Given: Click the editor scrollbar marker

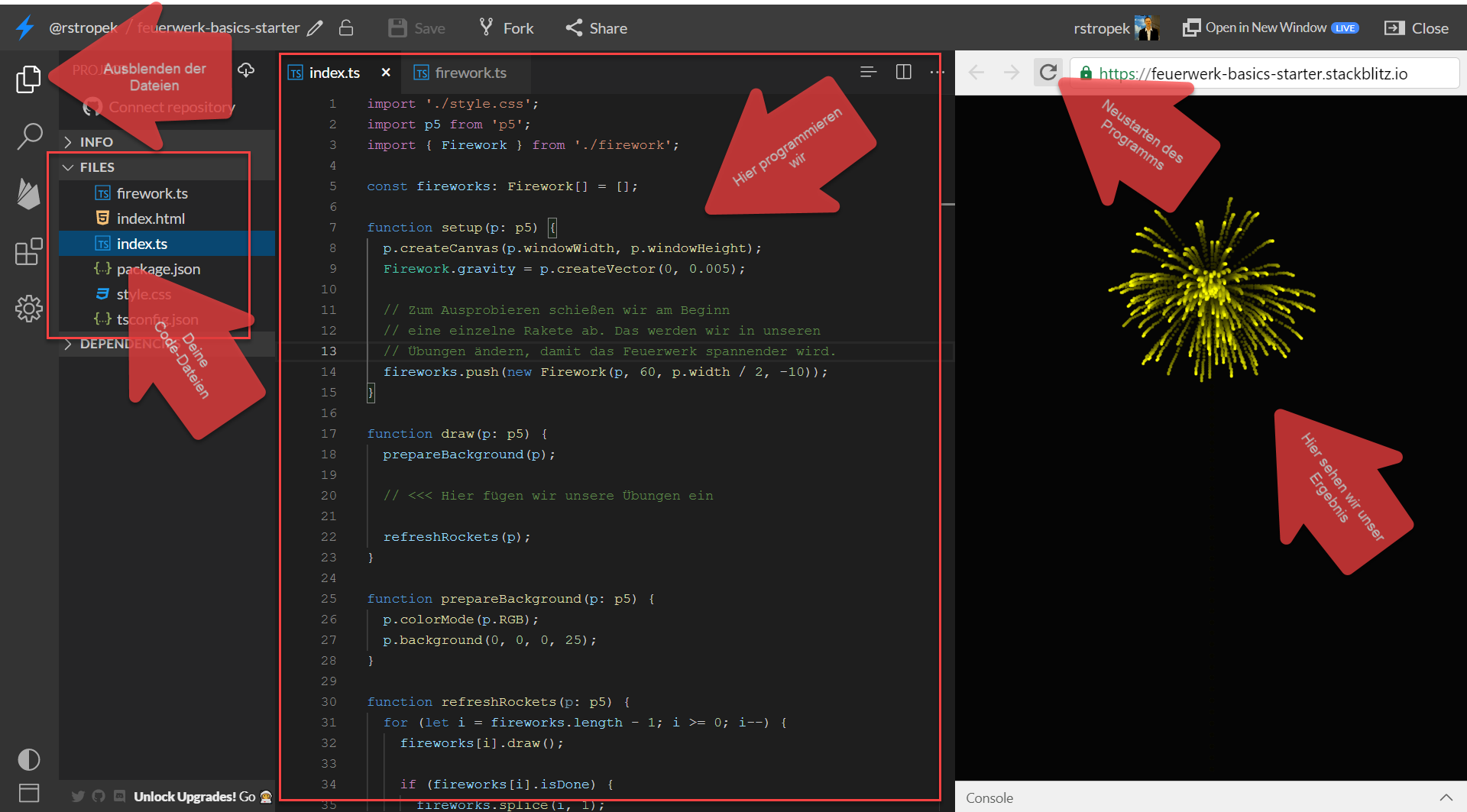Looking at the screenshot, I should (948, 205).
